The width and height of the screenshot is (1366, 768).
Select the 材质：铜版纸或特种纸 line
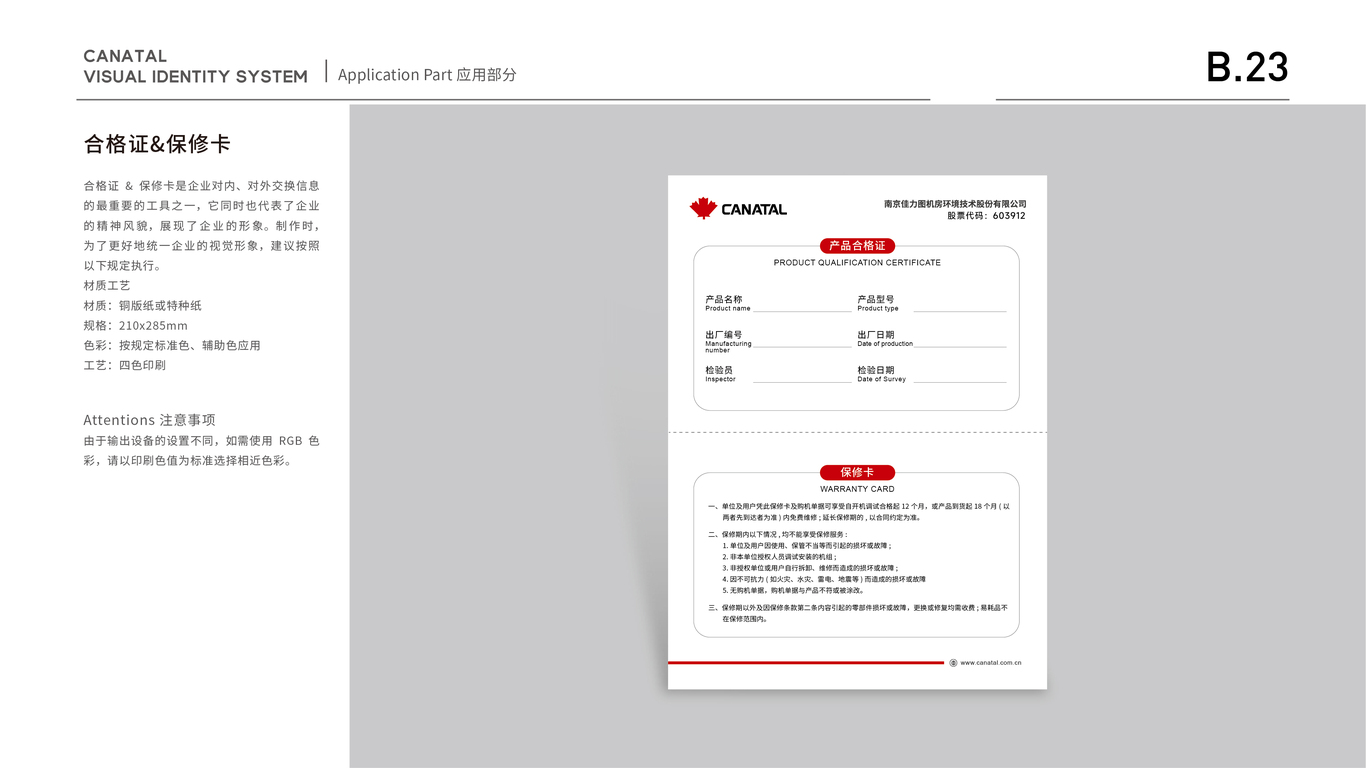click(x=143, y=305)
